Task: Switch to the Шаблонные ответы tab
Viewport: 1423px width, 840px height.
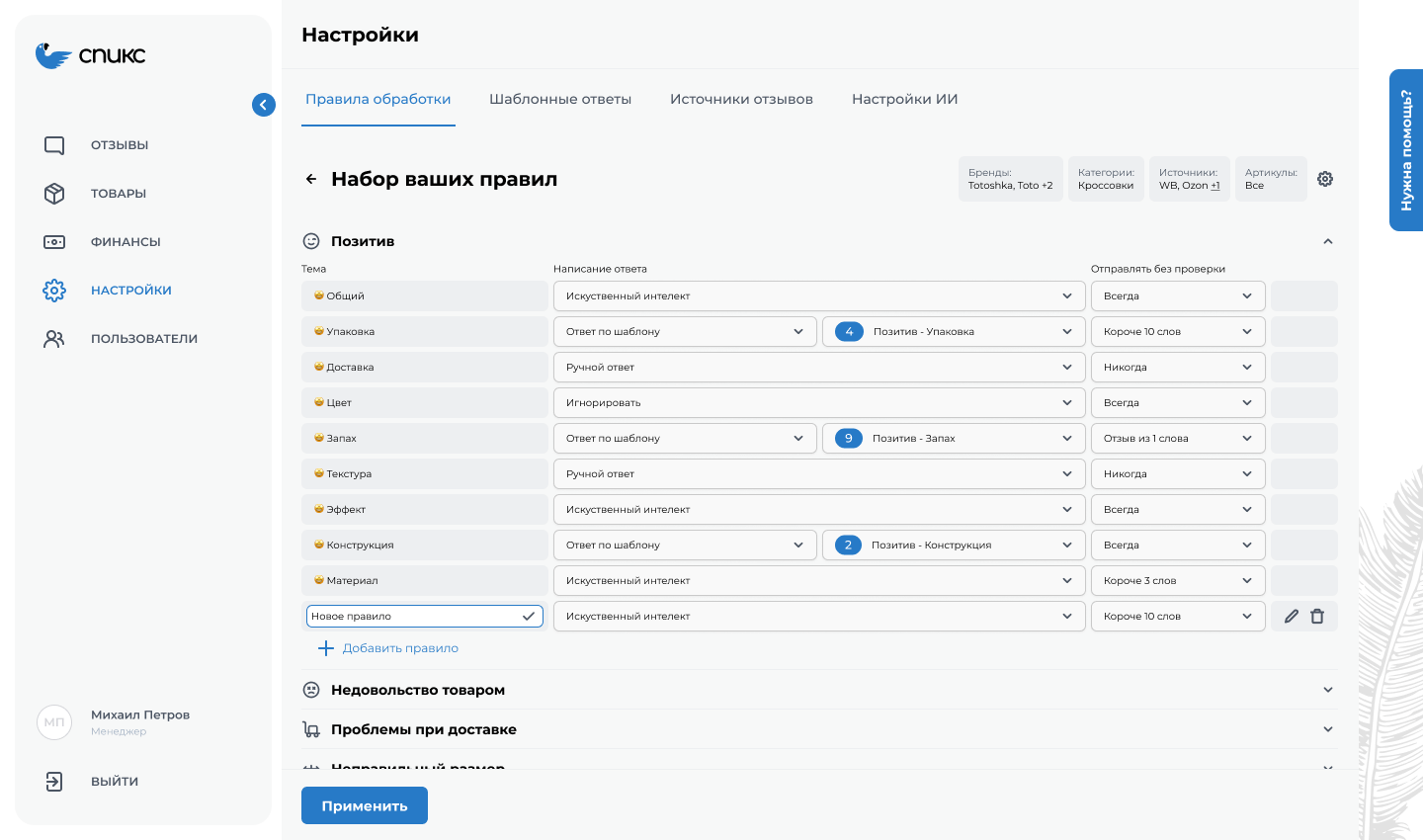Action: 560,99
